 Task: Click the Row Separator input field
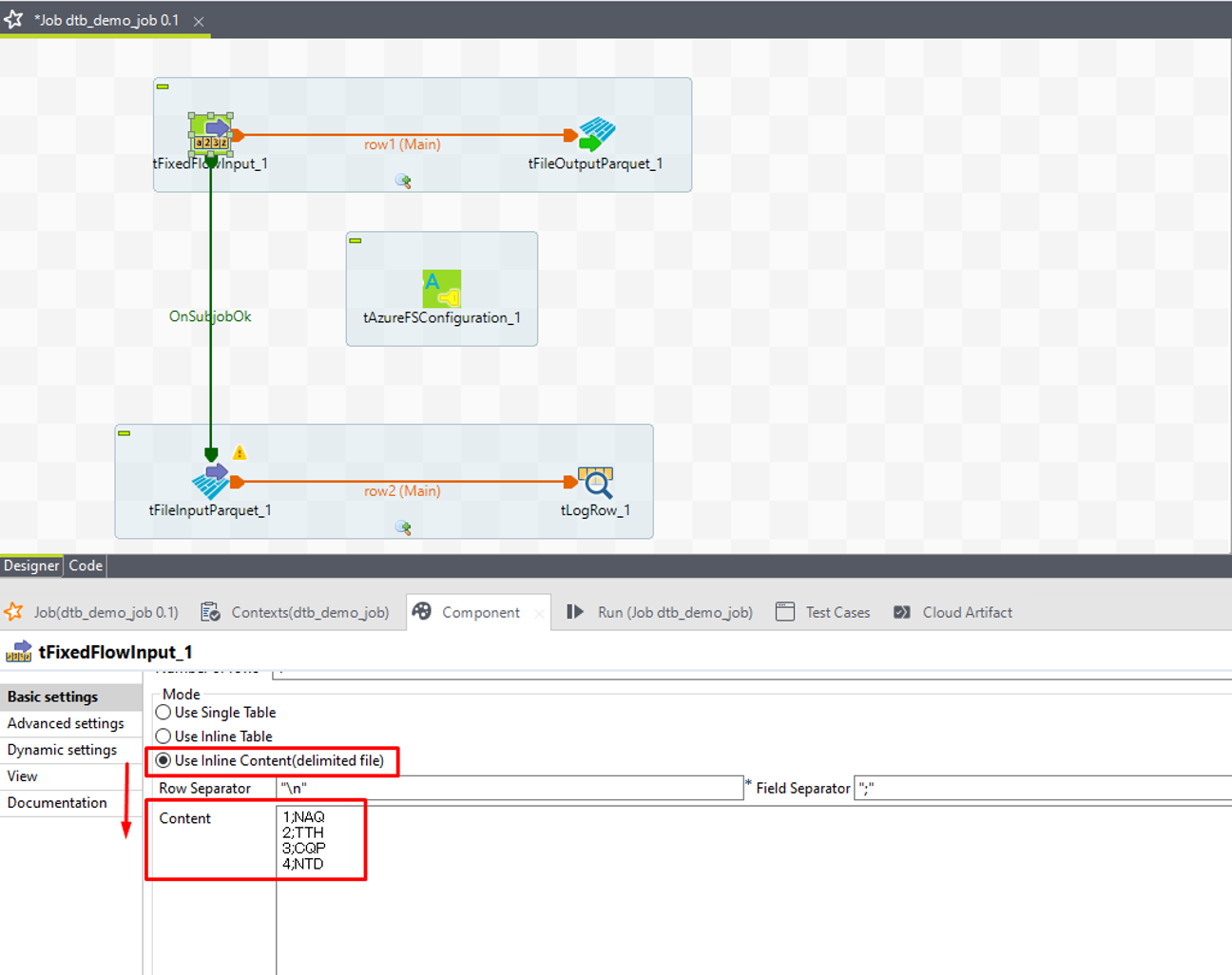point(510,788)
